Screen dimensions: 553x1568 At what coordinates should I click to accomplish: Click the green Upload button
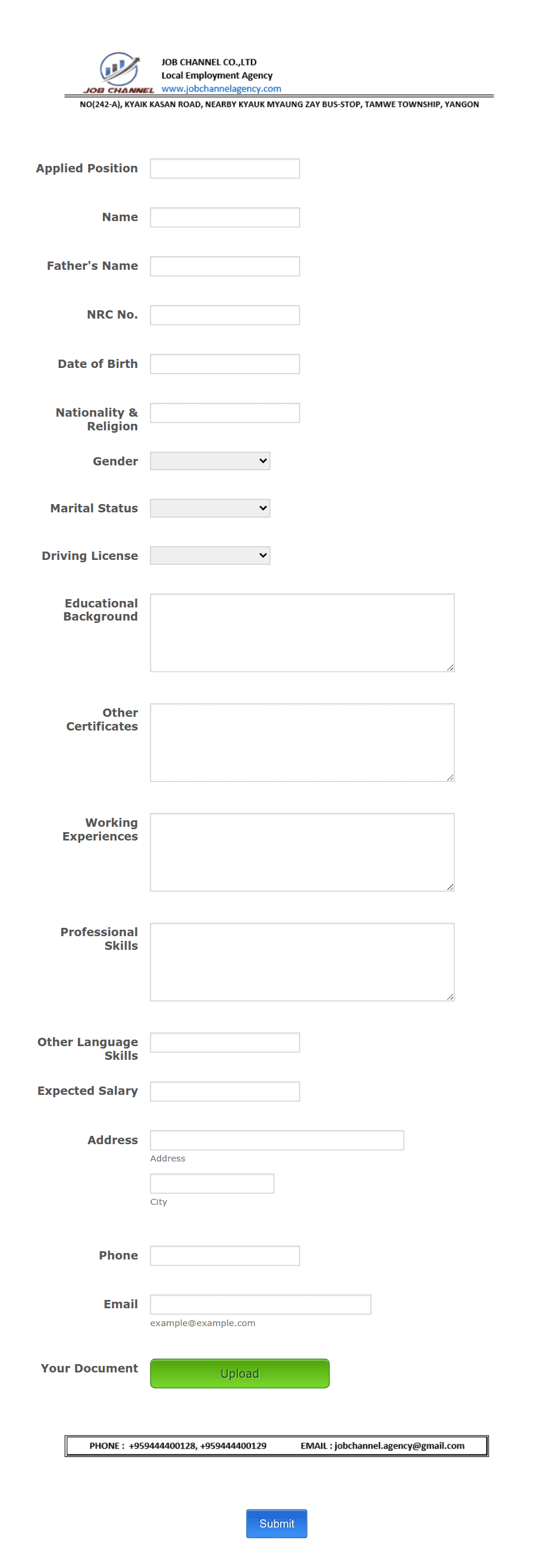point(240,1373)
